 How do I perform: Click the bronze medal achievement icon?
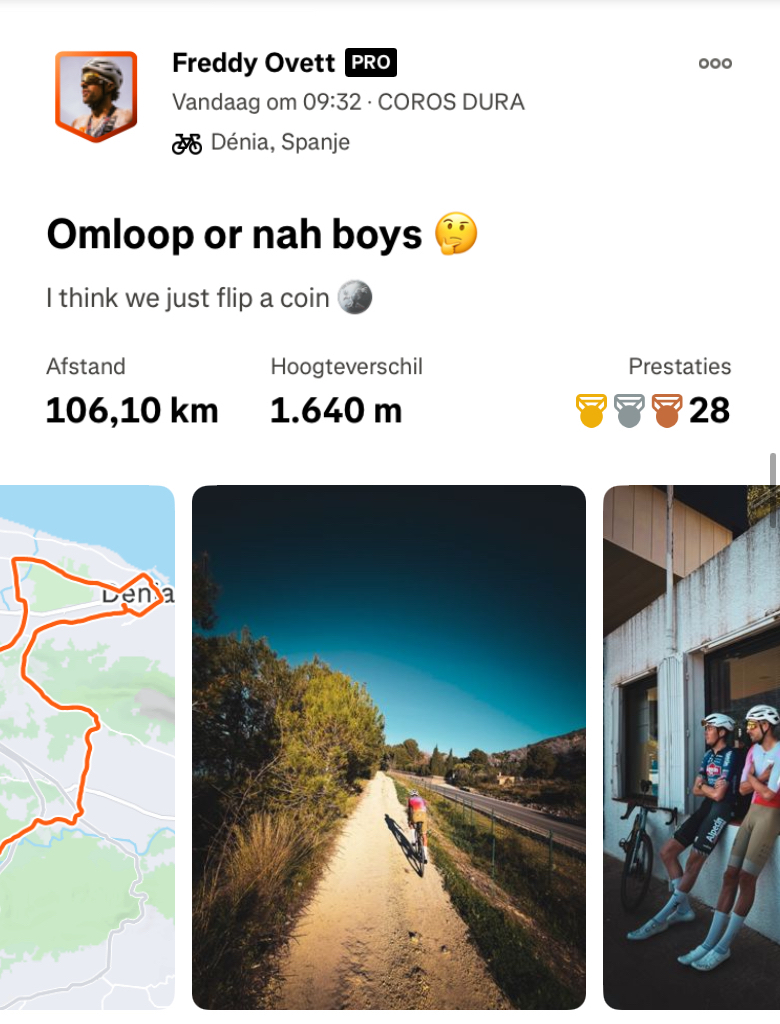[x=666, y=410]
